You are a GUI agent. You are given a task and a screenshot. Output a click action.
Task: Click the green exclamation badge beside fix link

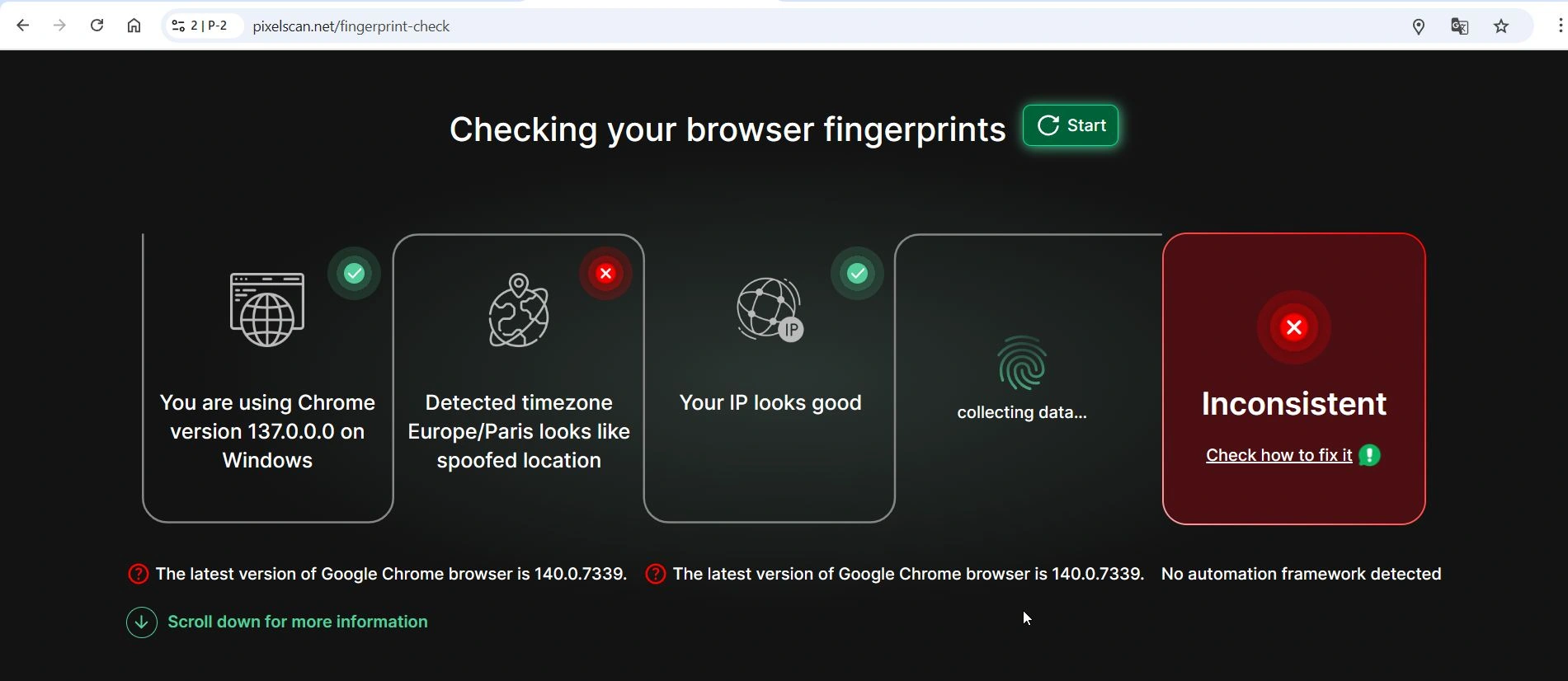pos(1370,455)
